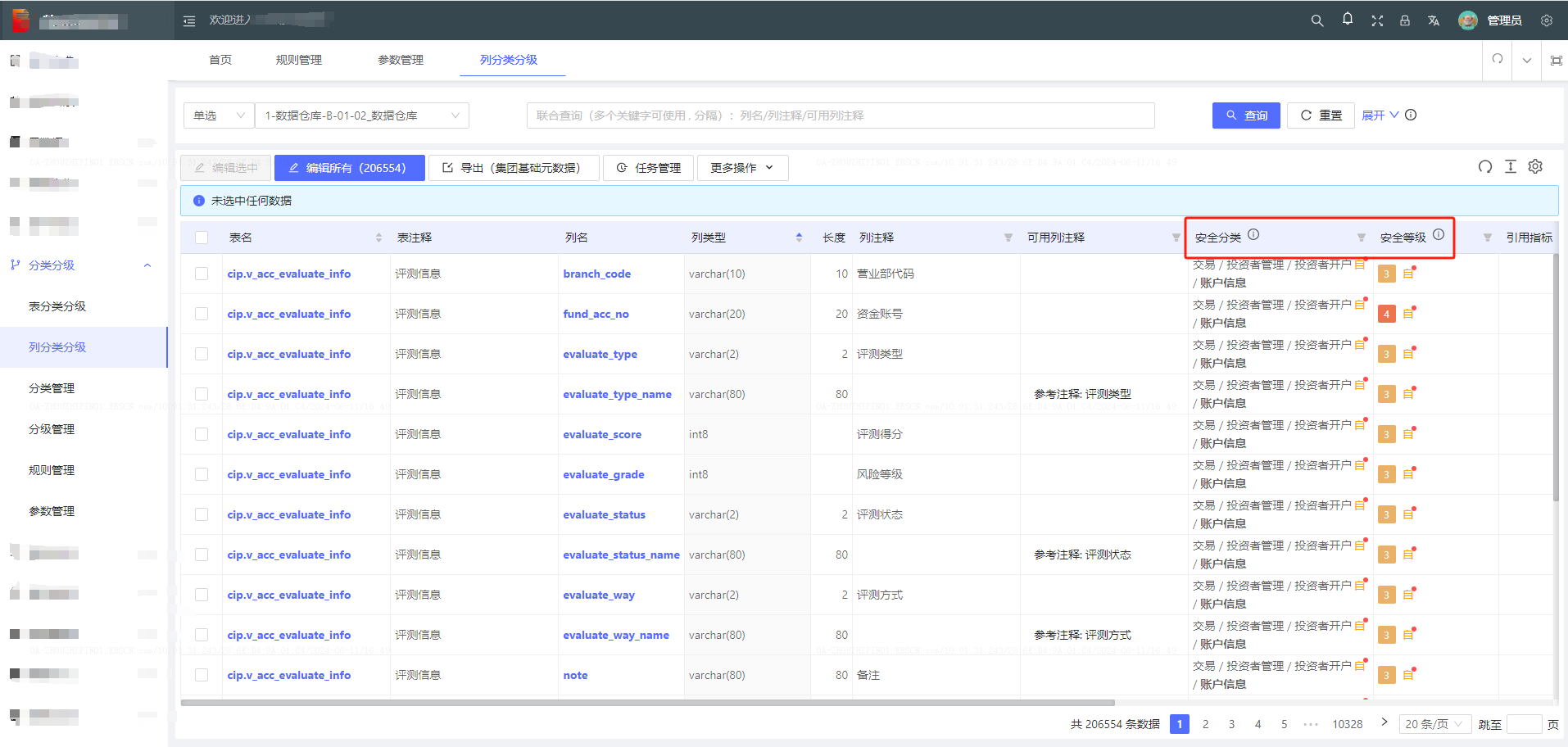The height and width of the screenshot is (747, 1568).
Task: Click the table refresh icon above grid
Action: pos(1485,167)
